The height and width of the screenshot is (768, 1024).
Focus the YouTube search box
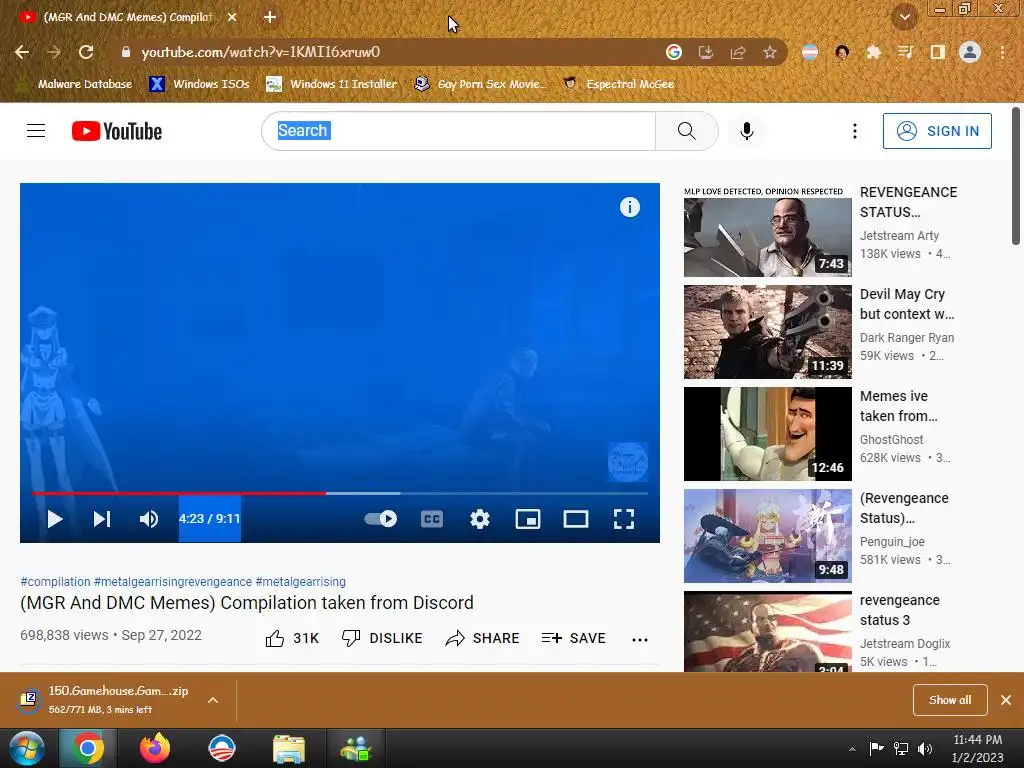pos(458,131)
